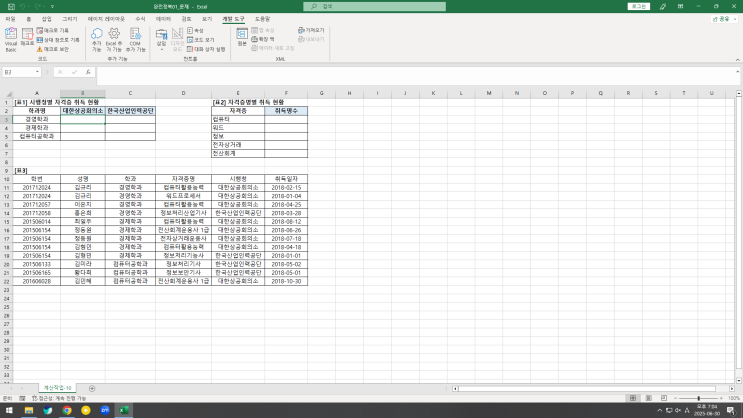Open the File (파일) menu
Screen dimensions: 743x418
click(10, 19)
